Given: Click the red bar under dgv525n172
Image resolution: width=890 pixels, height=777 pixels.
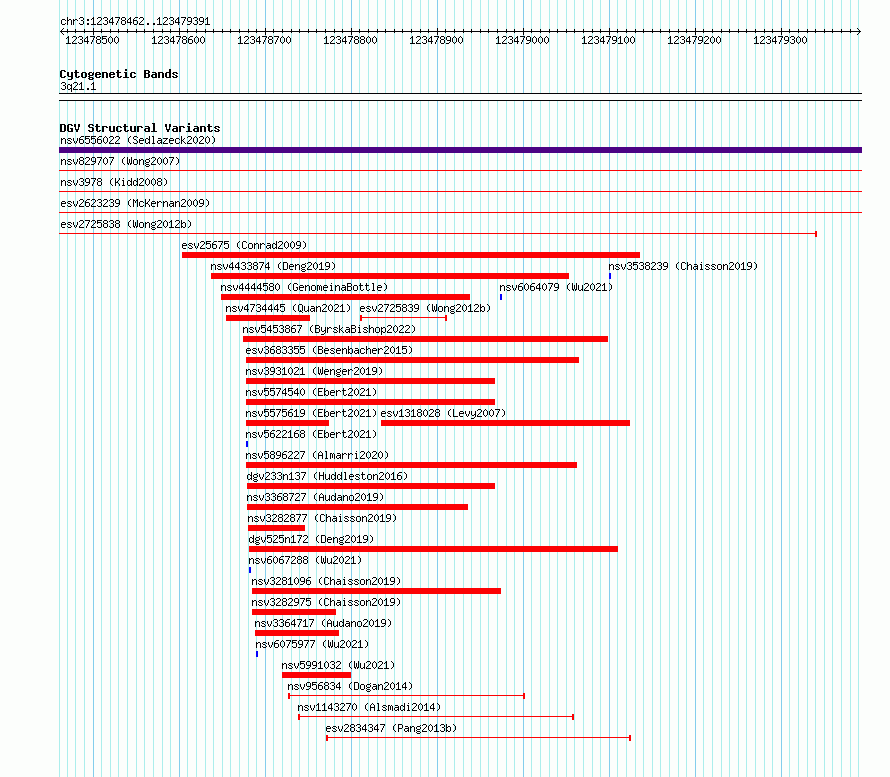Looking at the screenshot, I should pyautogui.click(x=434, y=549).
